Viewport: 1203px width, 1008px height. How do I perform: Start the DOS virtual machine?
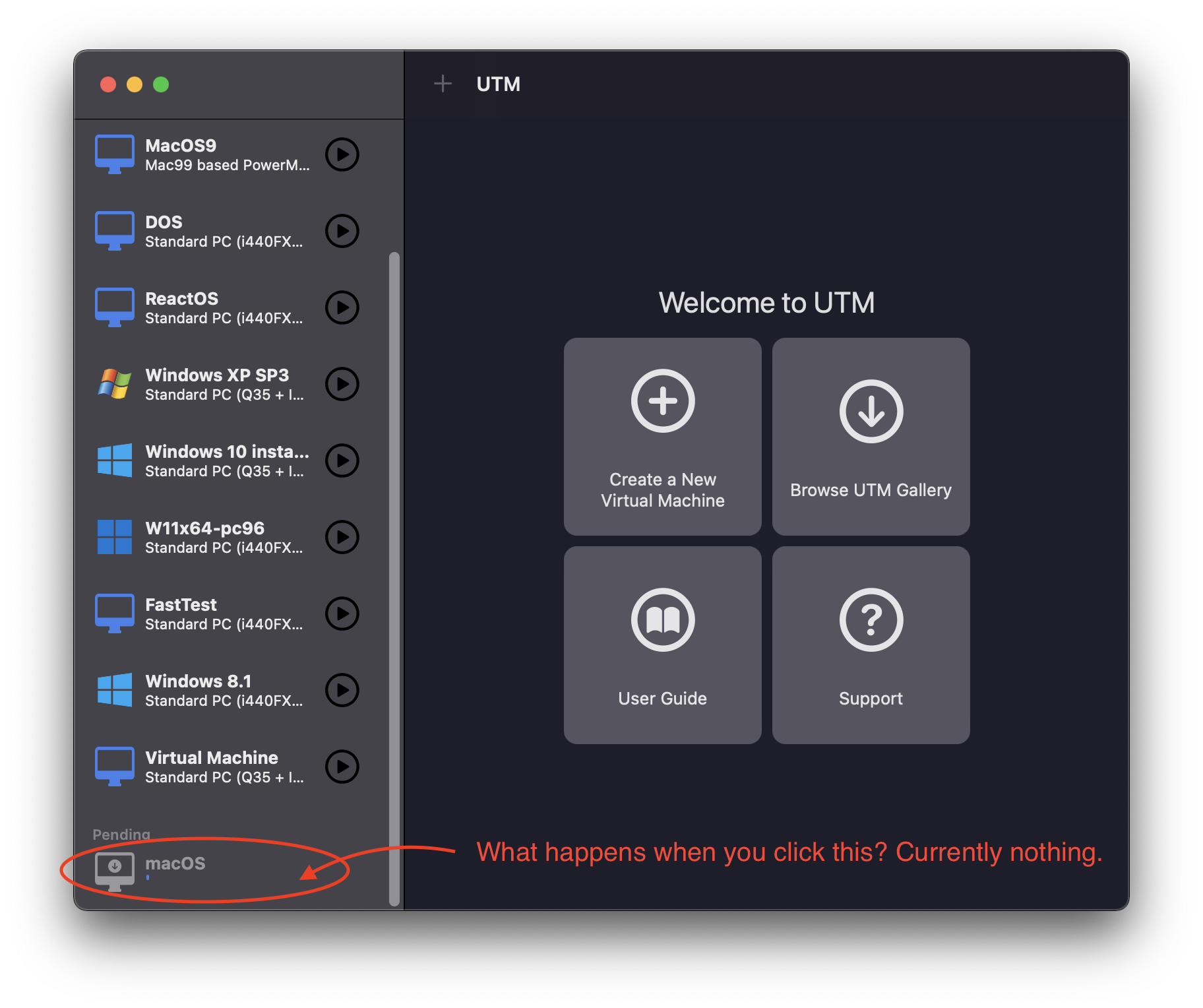pos(342,230)
